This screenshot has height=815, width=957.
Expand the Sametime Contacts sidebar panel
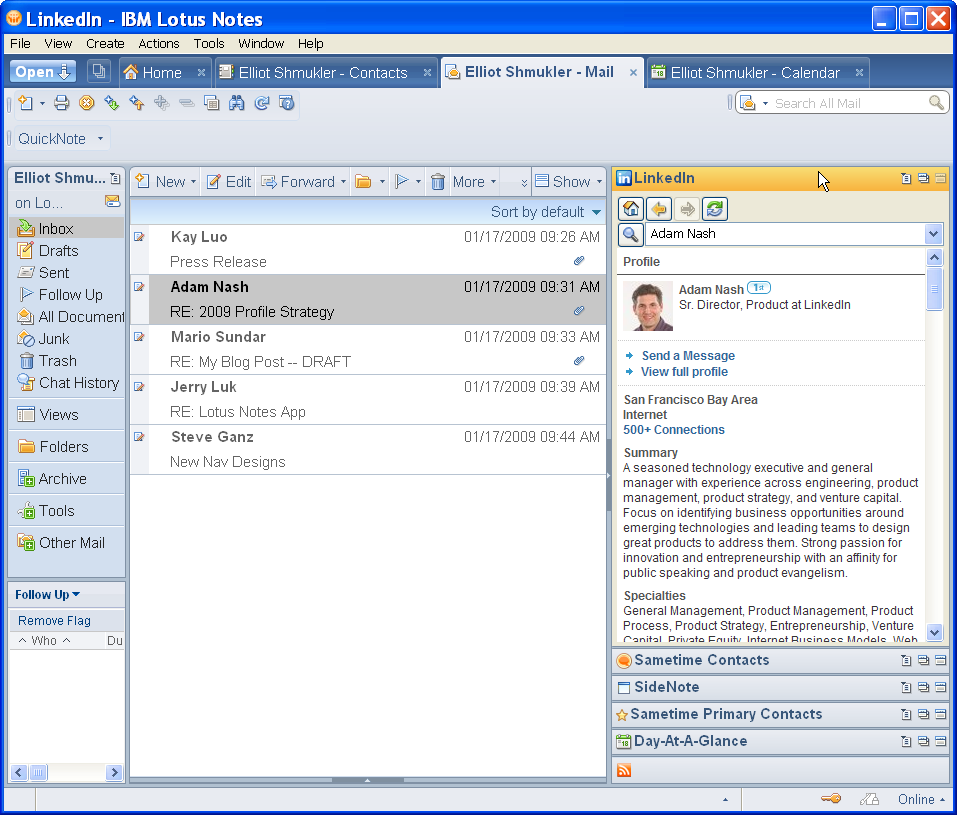(x=701, y=660)
